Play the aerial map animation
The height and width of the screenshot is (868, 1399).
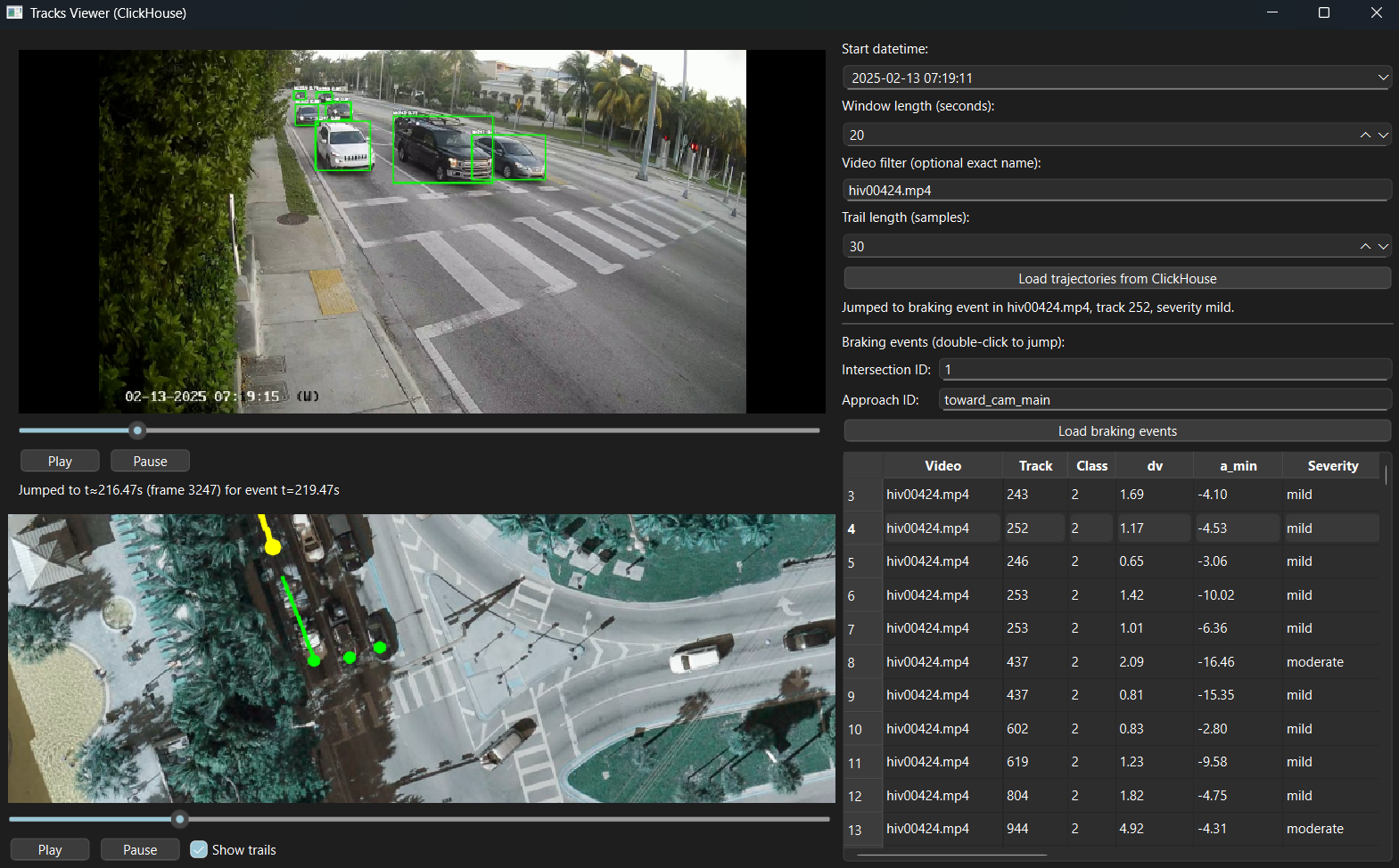(x=50, y=849)
